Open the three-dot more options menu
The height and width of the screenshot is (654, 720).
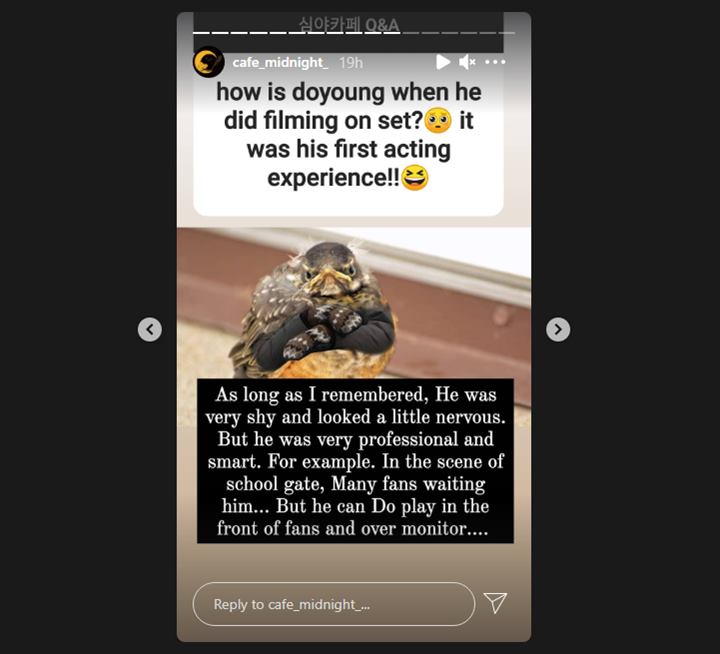coord(495,62)
